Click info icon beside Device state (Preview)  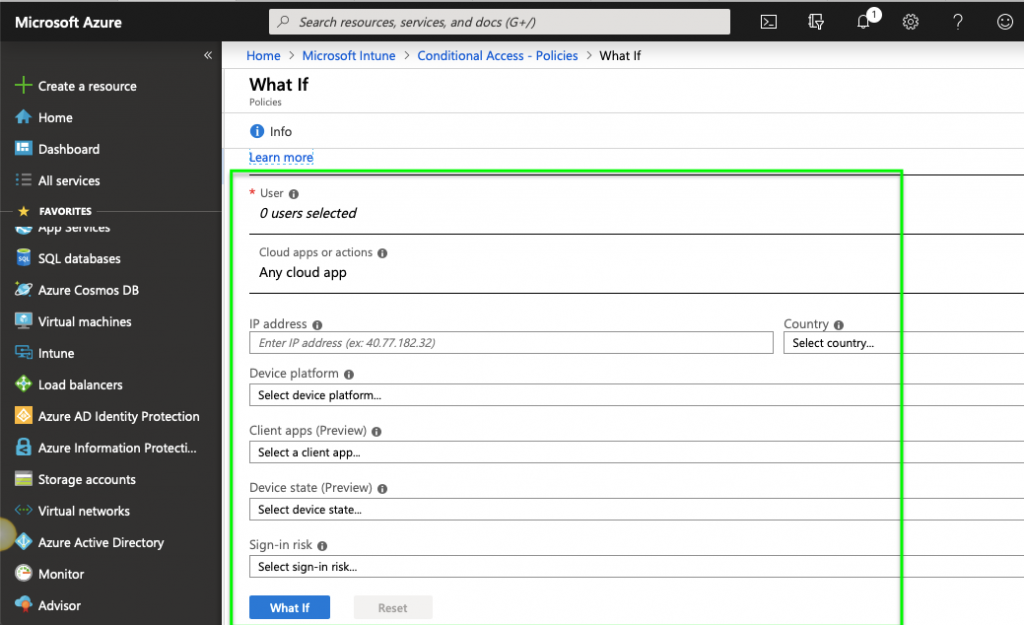tap(382, 489)
